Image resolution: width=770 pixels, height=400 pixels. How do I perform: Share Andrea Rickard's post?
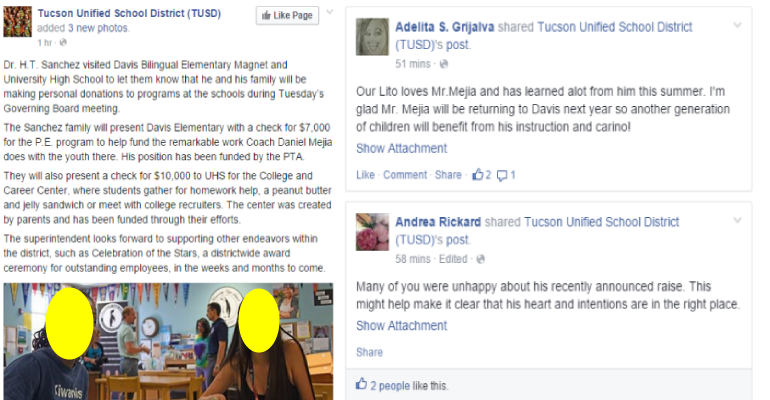pyautogui.click(x=369, y=352)
